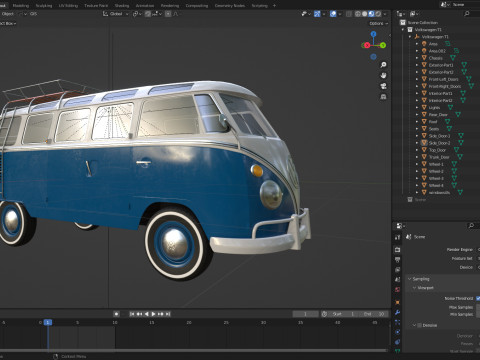Viewport: 480px width, 360px height.
Task: Open the Global transform orientation dropdown
Action: (x=116, y=14)
